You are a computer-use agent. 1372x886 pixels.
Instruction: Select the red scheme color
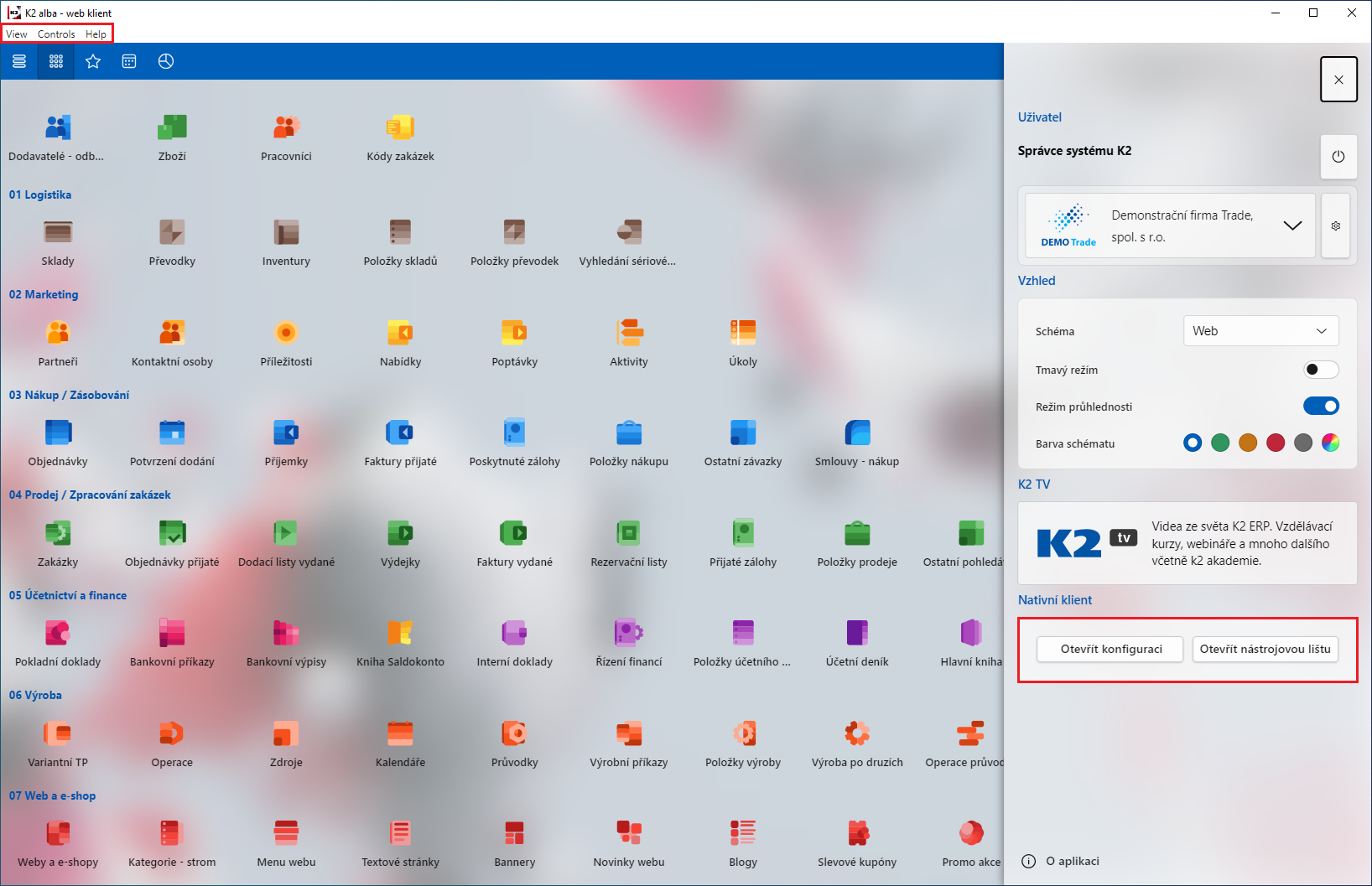click(x=1276, y=443)
